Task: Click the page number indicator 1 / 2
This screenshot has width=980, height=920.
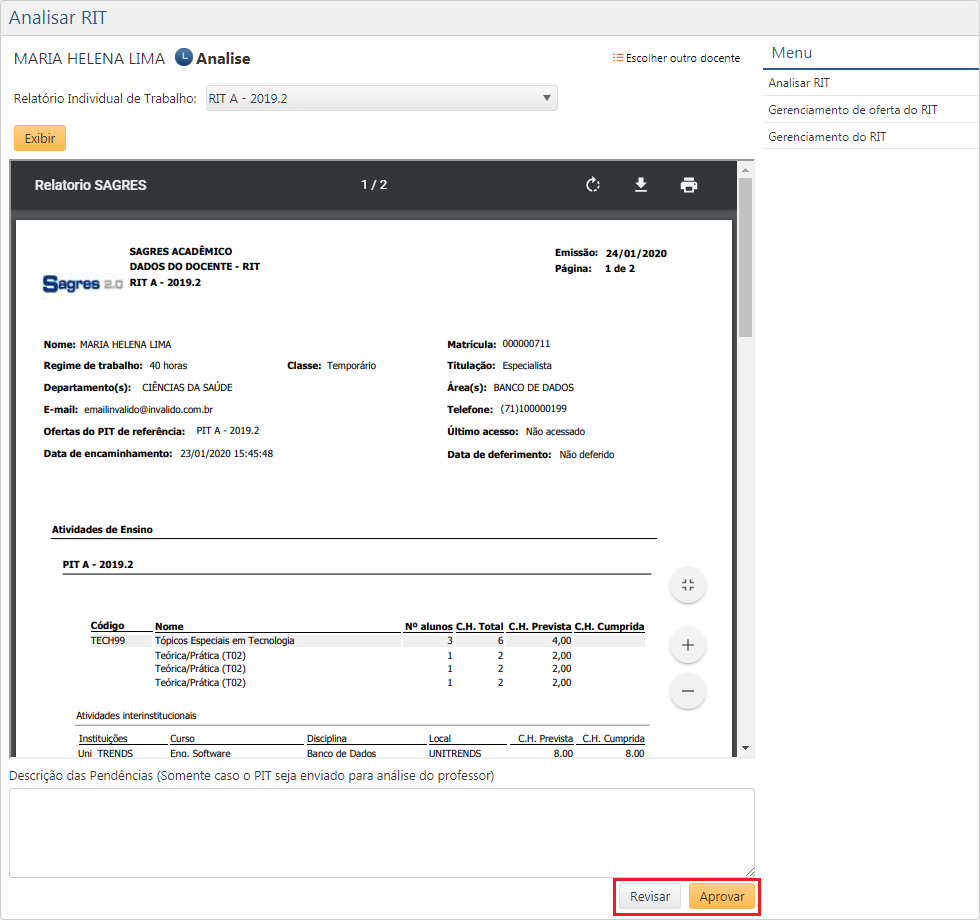Action: click(374, 185)
